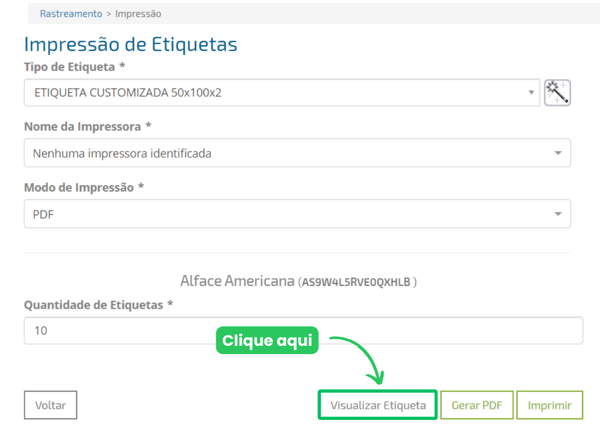600x431 pixels.
Task: Open the Nome da Impressora dropdown
Action: 297,153
